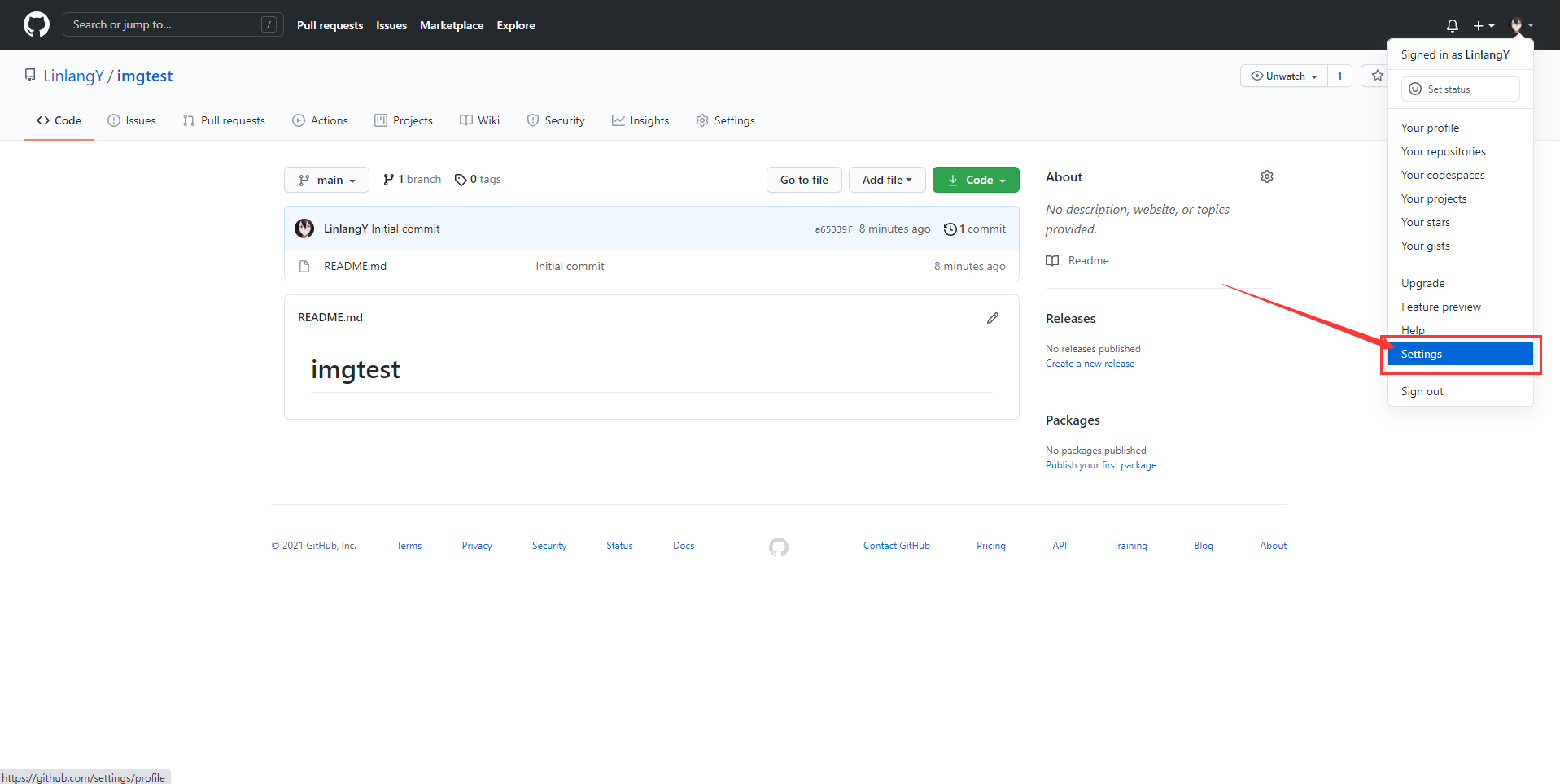Viewport: 1560px width, 784px height.
Task: Select Your repositories menu item
Action: [x=1460, y=151]
